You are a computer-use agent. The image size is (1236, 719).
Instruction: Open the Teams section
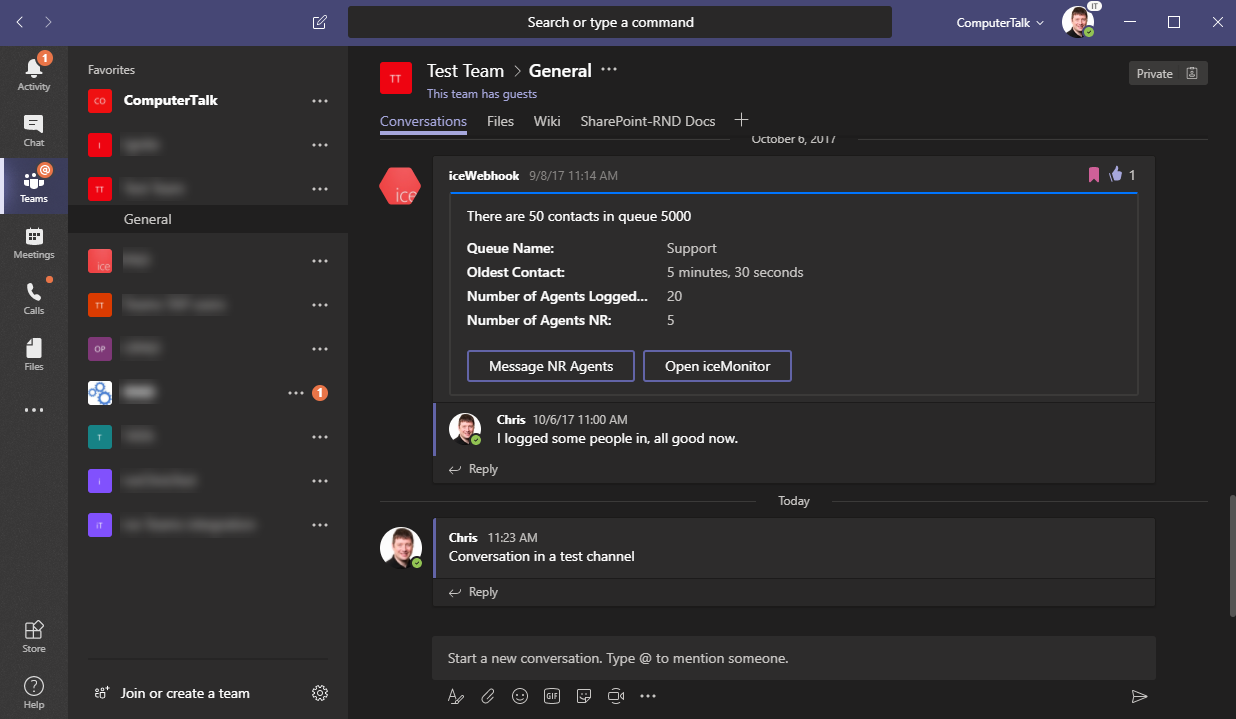(34, 186)
